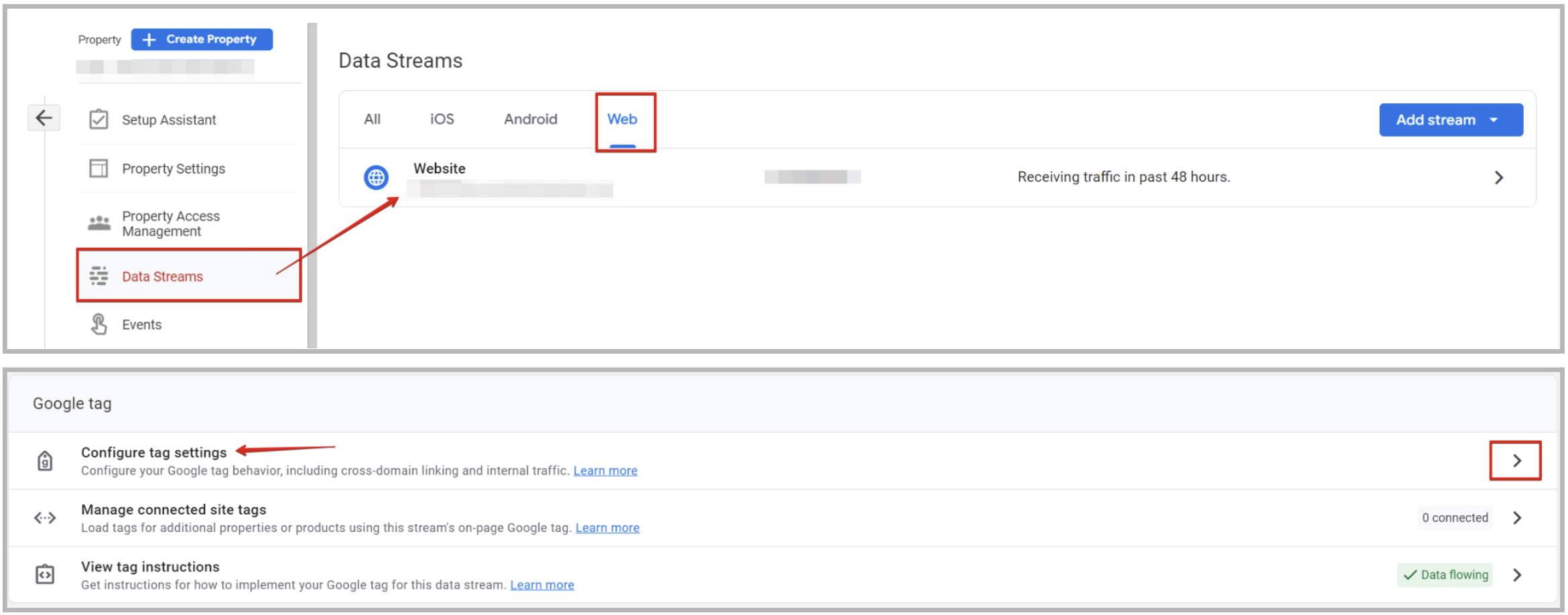1568x615 pixels.
Task: Click the Data Streams icon in sidebar
Action: [99, 276]
